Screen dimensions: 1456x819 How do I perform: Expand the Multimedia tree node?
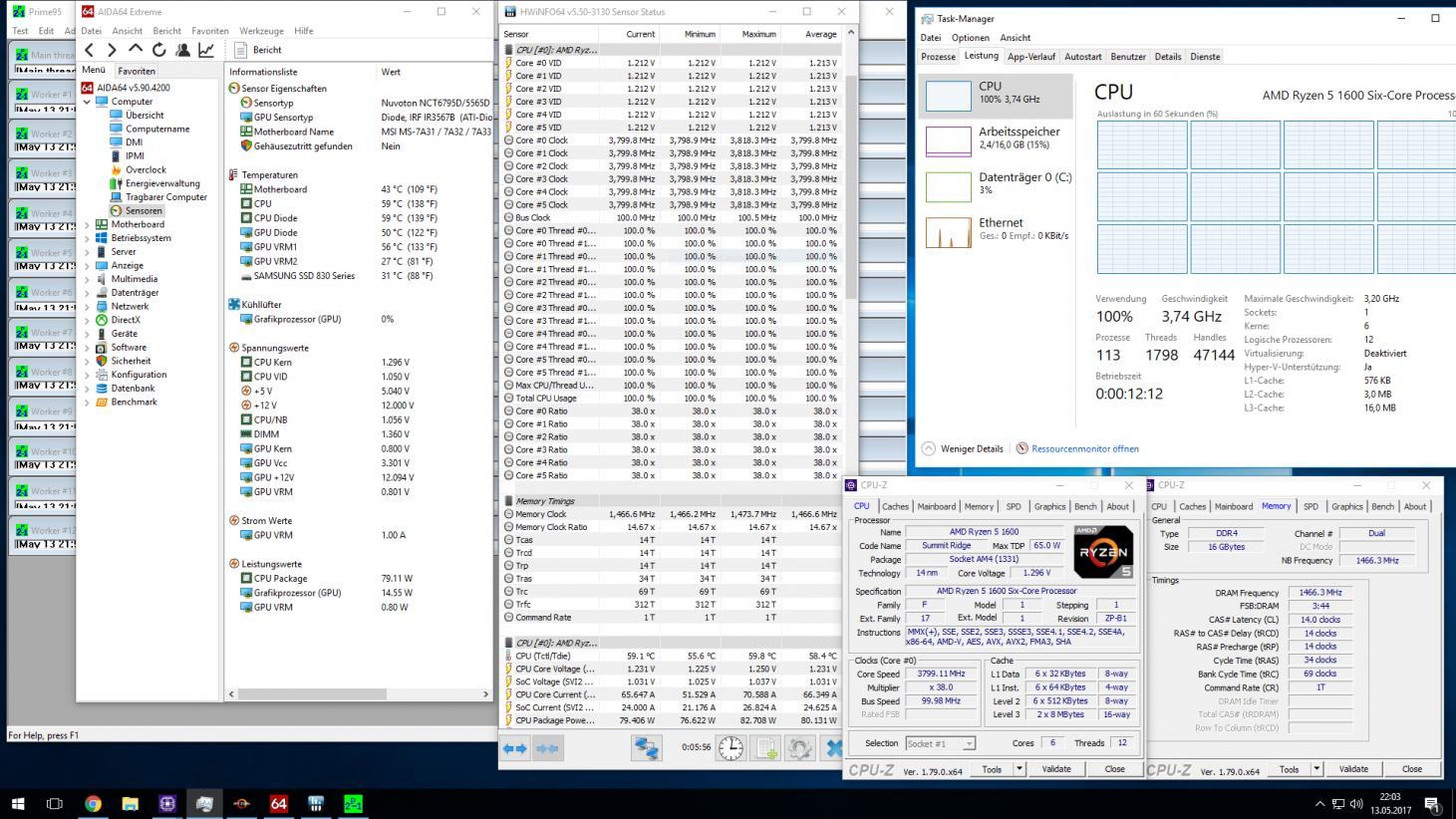[87, 279]
